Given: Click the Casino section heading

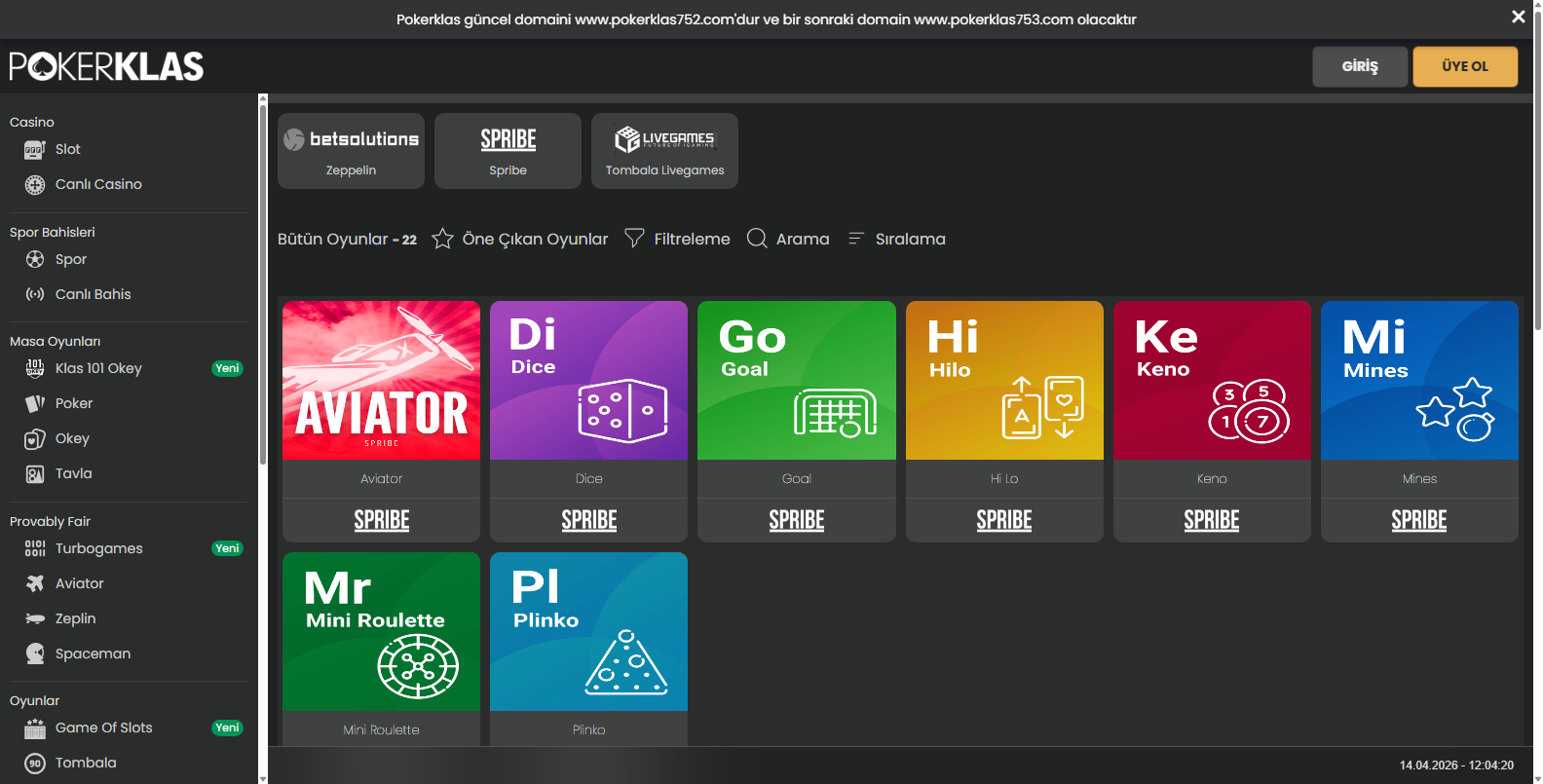Looking at the screenshot, I should click(x=32, y=122).
